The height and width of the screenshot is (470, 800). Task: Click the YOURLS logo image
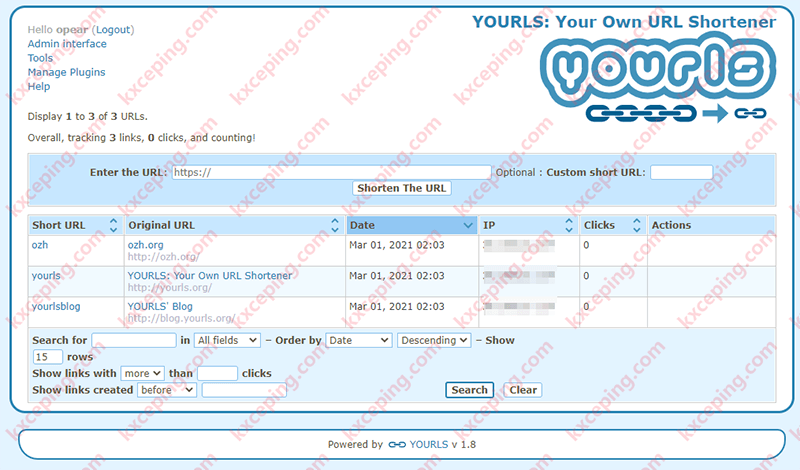click(x=658, y=78)
